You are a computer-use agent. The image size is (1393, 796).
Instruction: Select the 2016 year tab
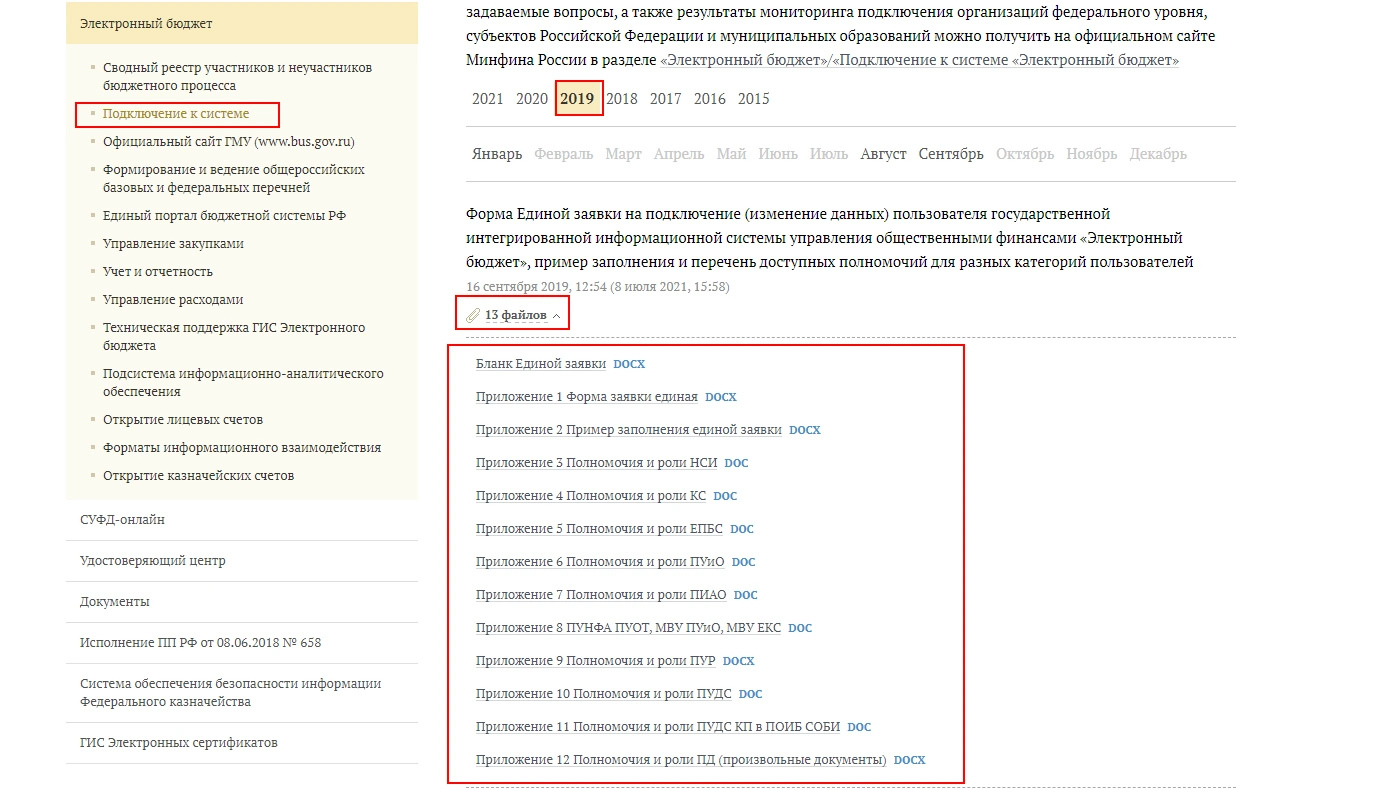pyautogui.click(x=710, y=99)
